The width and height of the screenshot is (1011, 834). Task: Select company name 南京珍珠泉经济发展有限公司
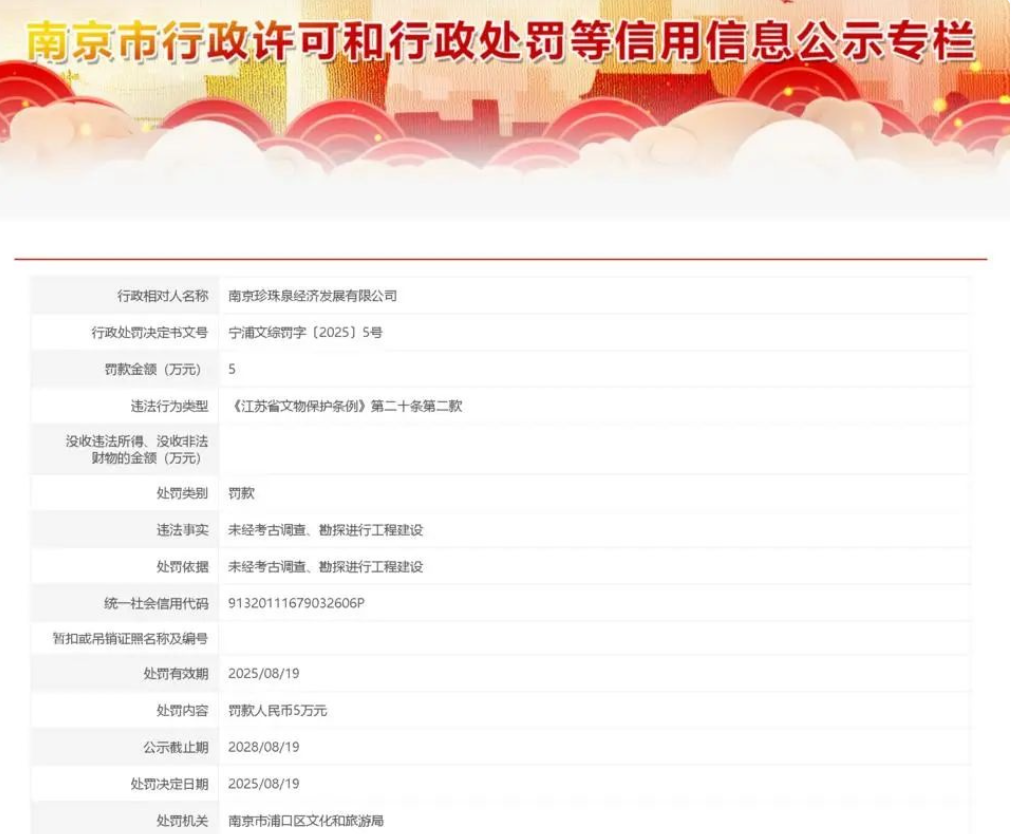[x=312, y=296]
